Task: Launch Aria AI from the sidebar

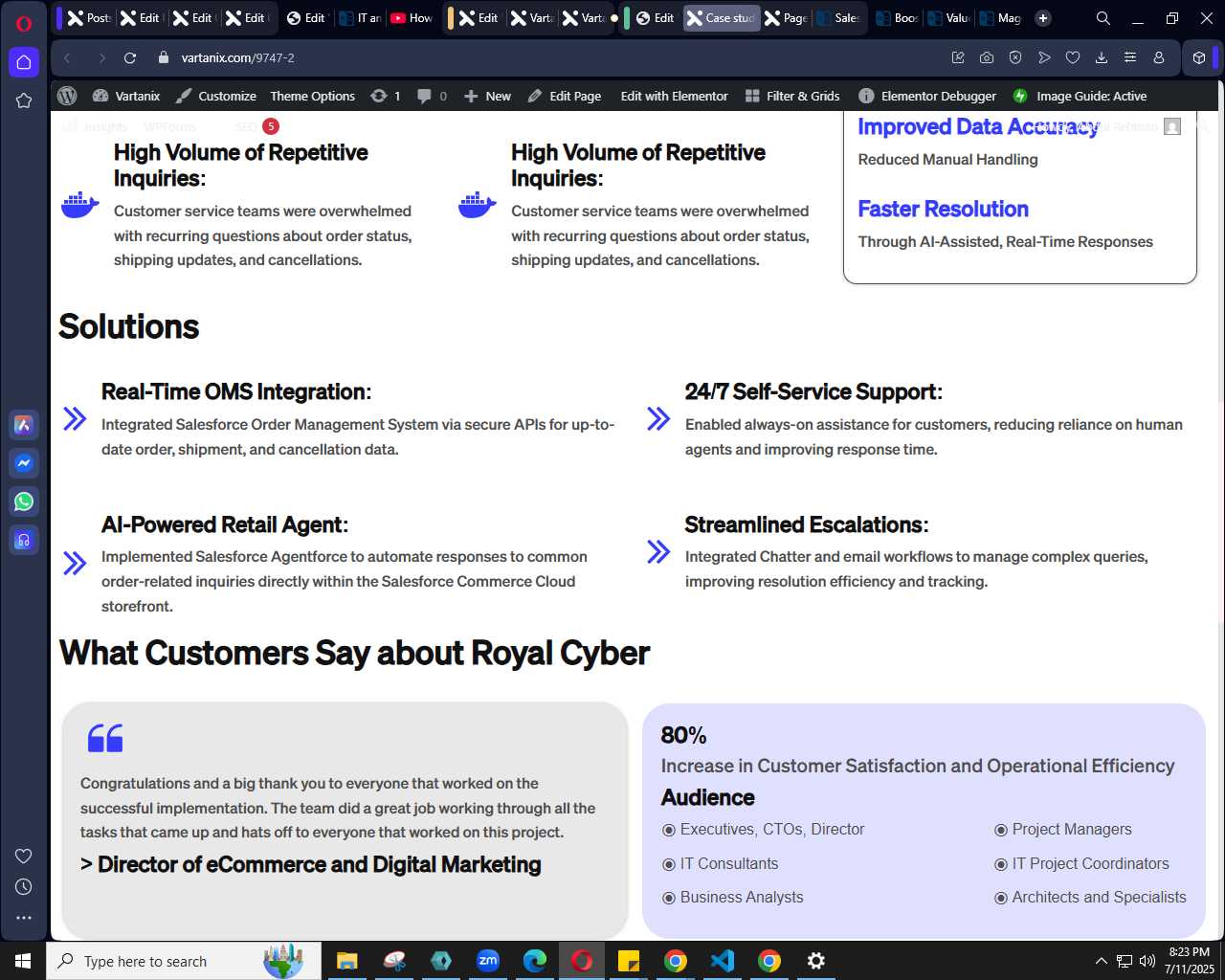Action: coord(24,425)
